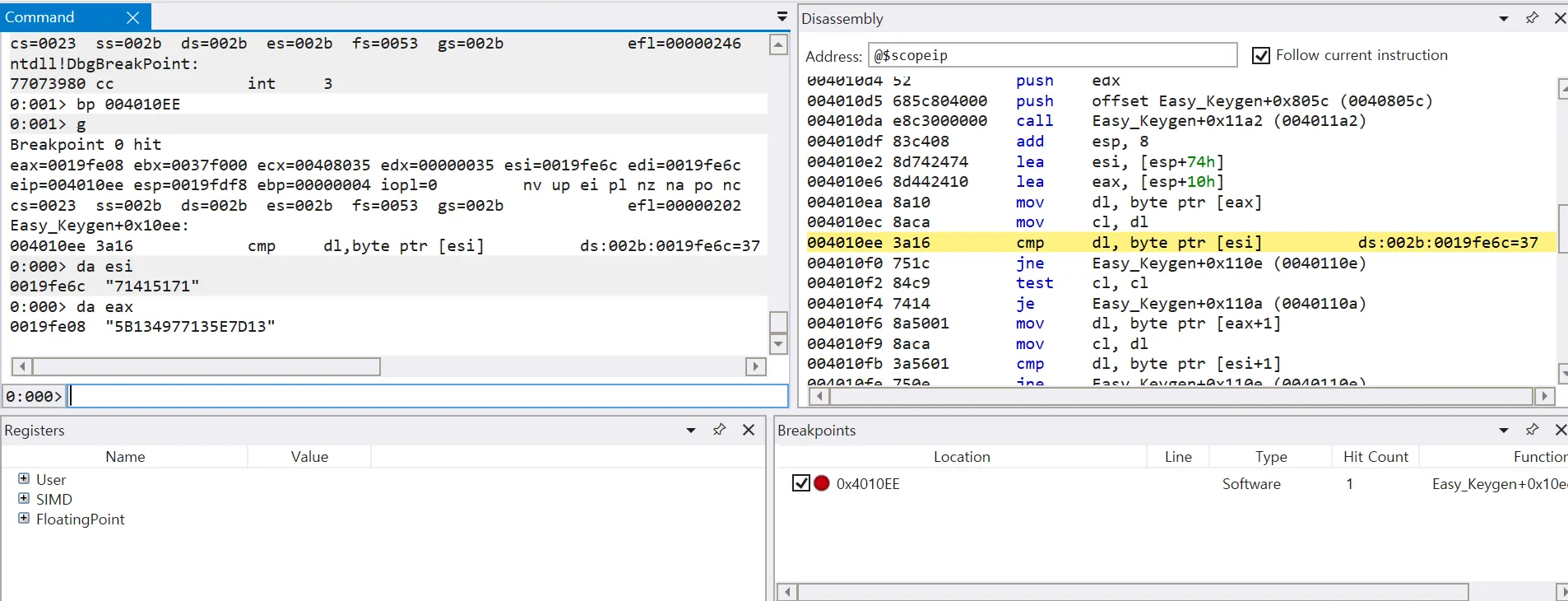Expand the SIMD registers group
This screenshot has width=1568, height=601.
pos(24,498)
